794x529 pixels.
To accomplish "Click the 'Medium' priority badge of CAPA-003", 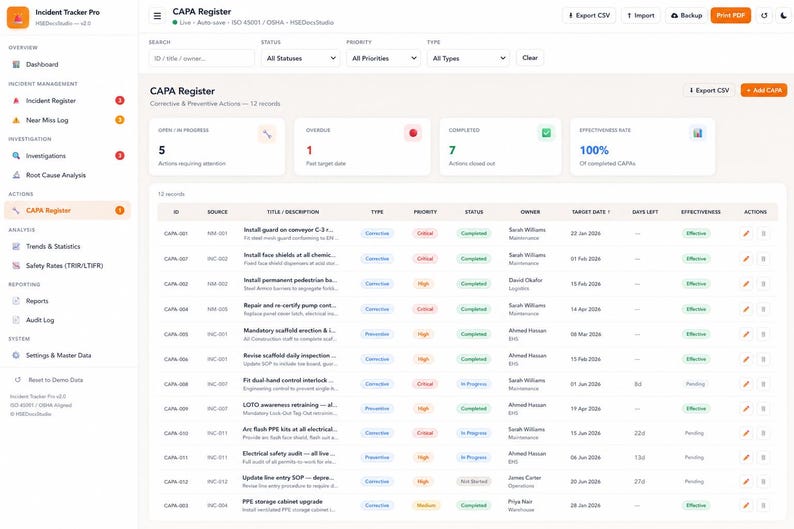I will [x=426, y=505].
